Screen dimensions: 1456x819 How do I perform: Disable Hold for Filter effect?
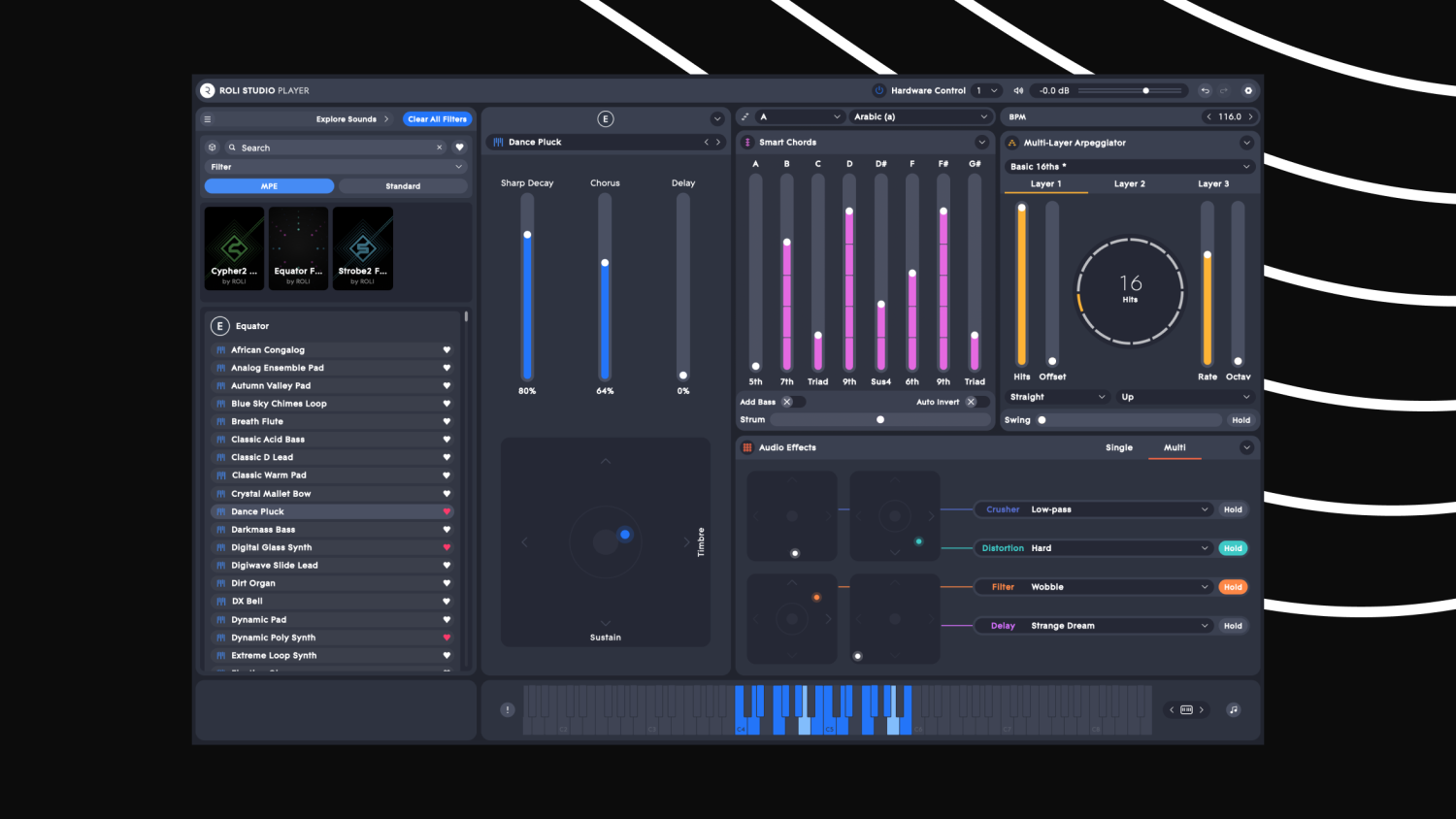tap(1233, 587)
